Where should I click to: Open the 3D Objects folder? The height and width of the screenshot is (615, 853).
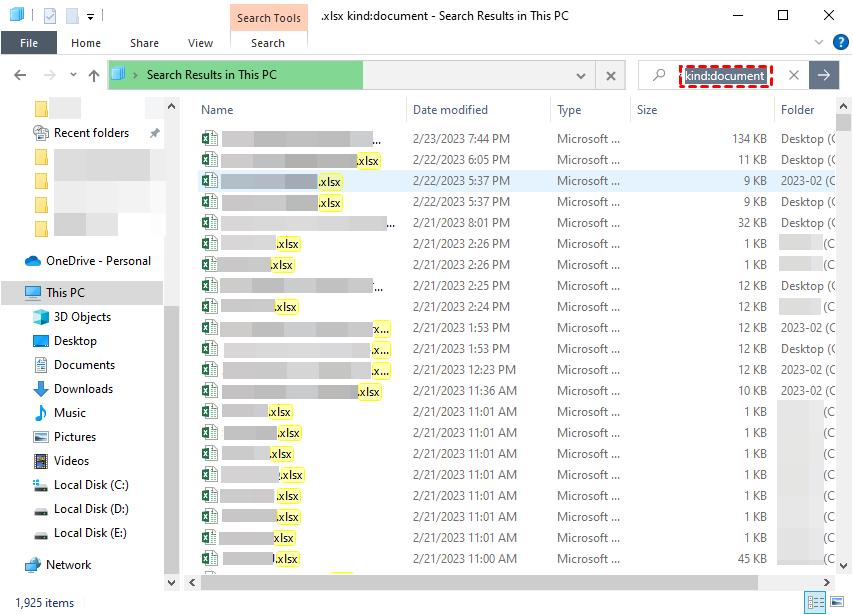tap(82, 317)
